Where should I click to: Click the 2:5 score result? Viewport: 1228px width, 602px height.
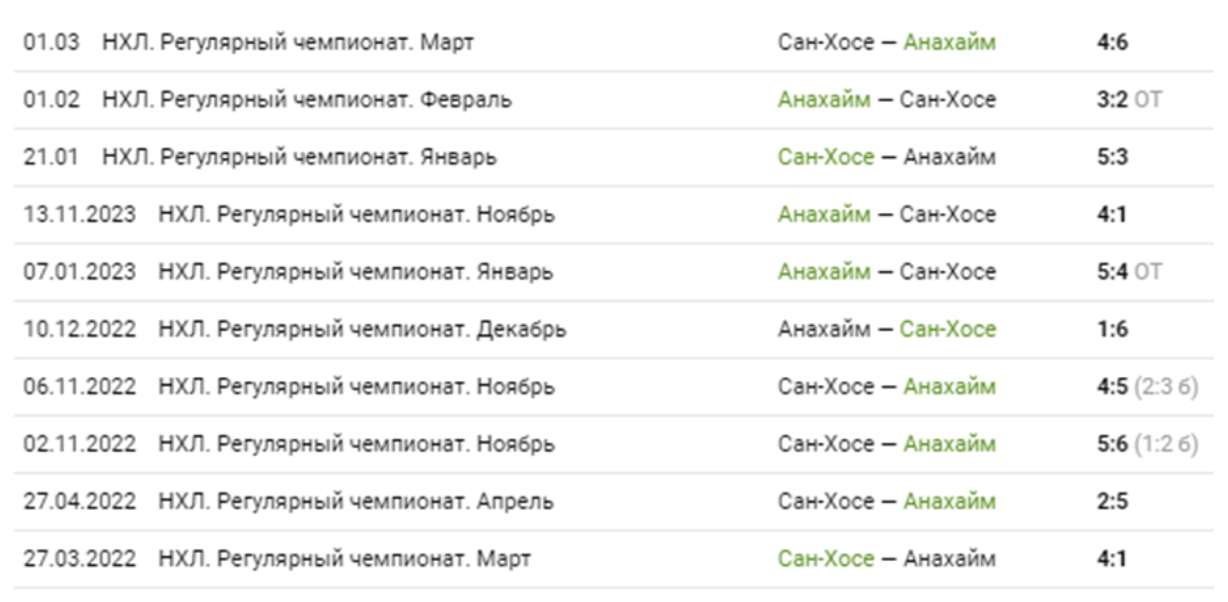click(x=1112, y=501)
